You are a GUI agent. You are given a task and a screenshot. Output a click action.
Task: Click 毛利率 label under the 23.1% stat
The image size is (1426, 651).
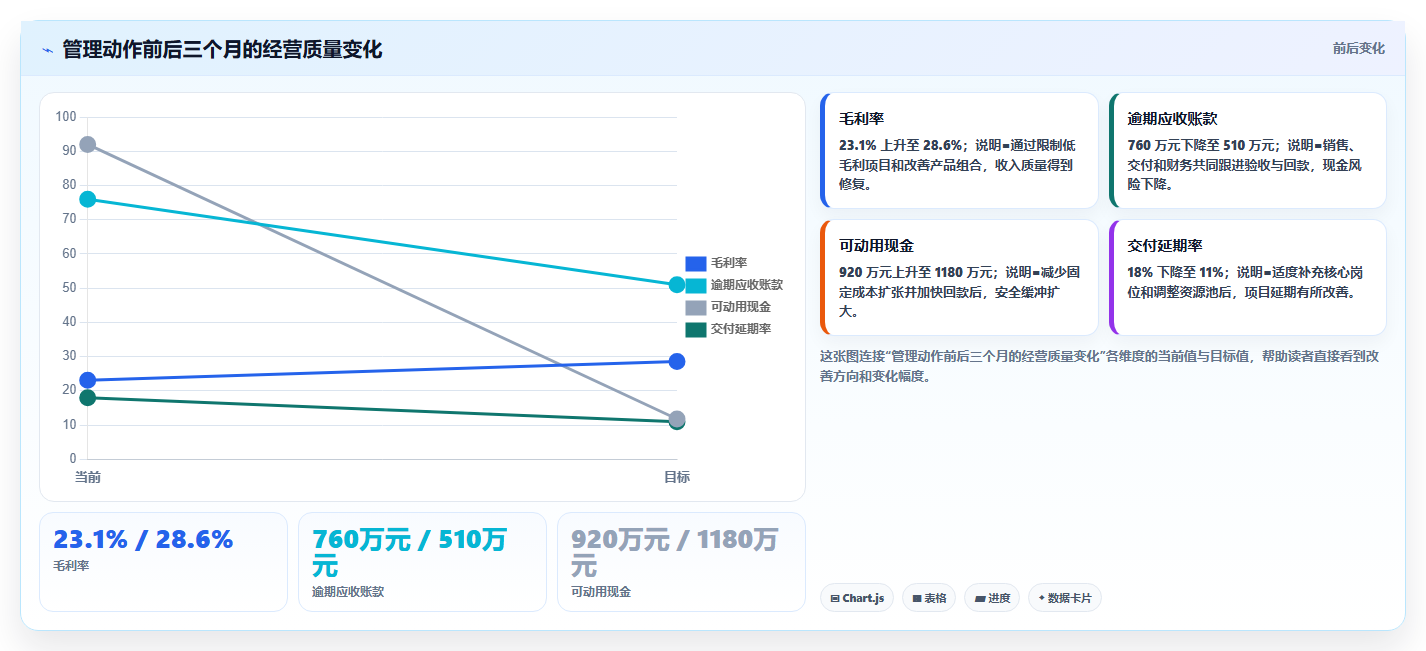click(71, 566)
